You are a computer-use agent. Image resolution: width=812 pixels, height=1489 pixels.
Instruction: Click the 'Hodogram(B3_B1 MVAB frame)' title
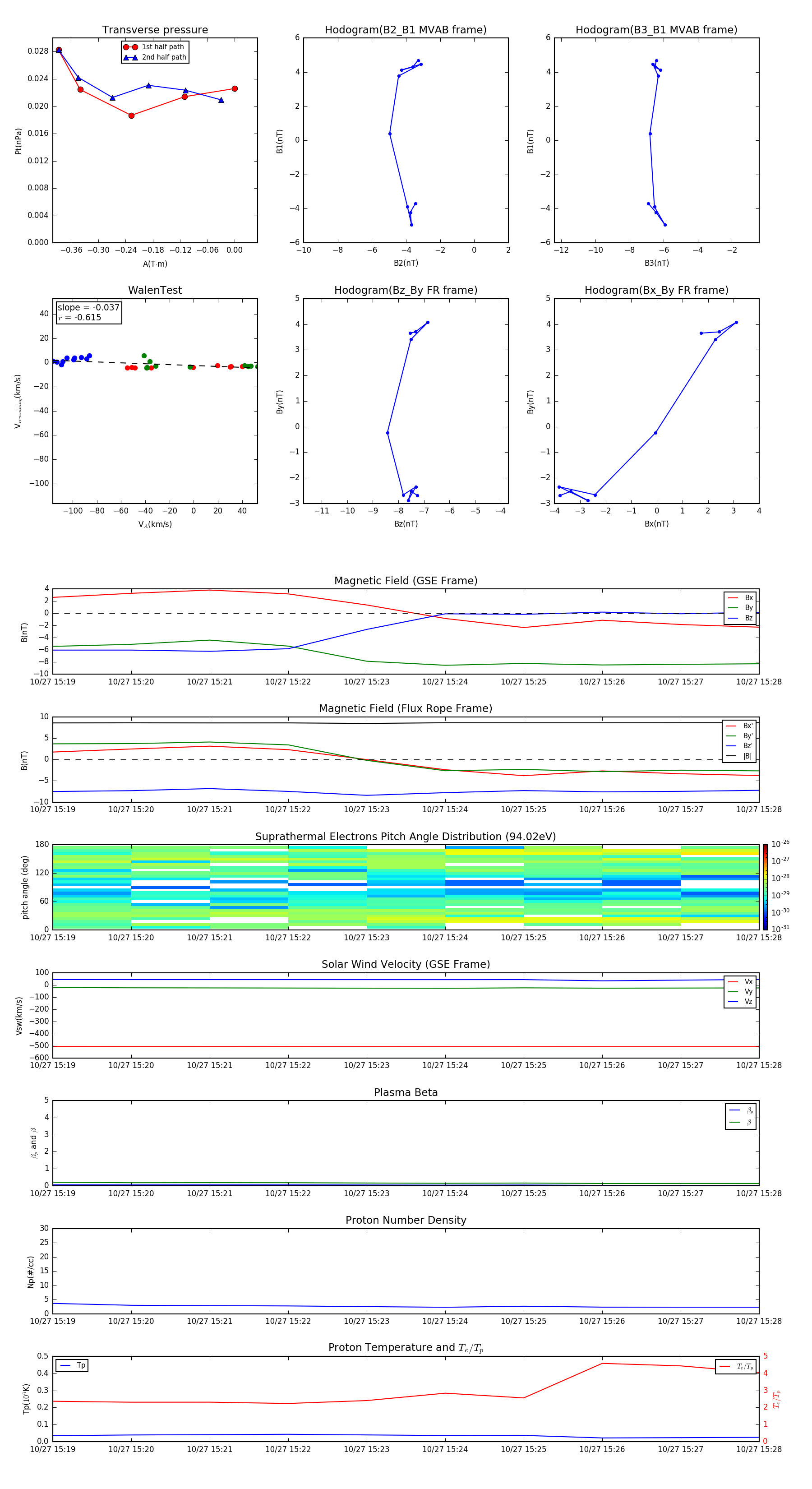pos(656,30)
